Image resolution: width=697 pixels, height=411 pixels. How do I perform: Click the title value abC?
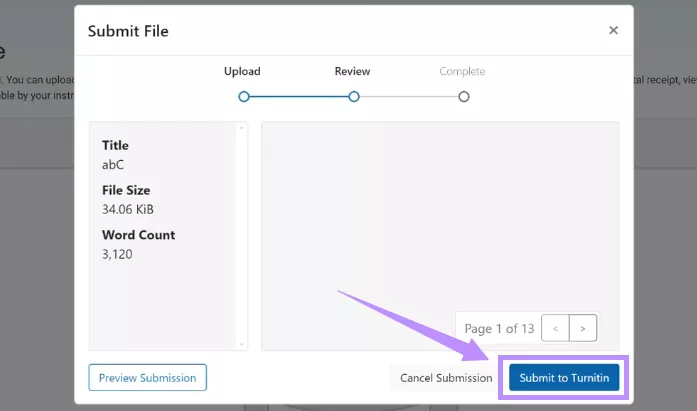[113, 164]
